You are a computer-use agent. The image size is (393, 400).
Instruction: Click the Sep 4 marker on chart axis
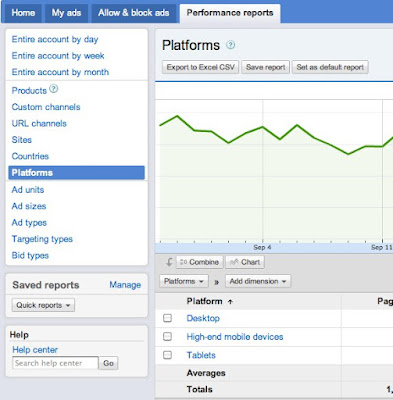pos(262,247)
